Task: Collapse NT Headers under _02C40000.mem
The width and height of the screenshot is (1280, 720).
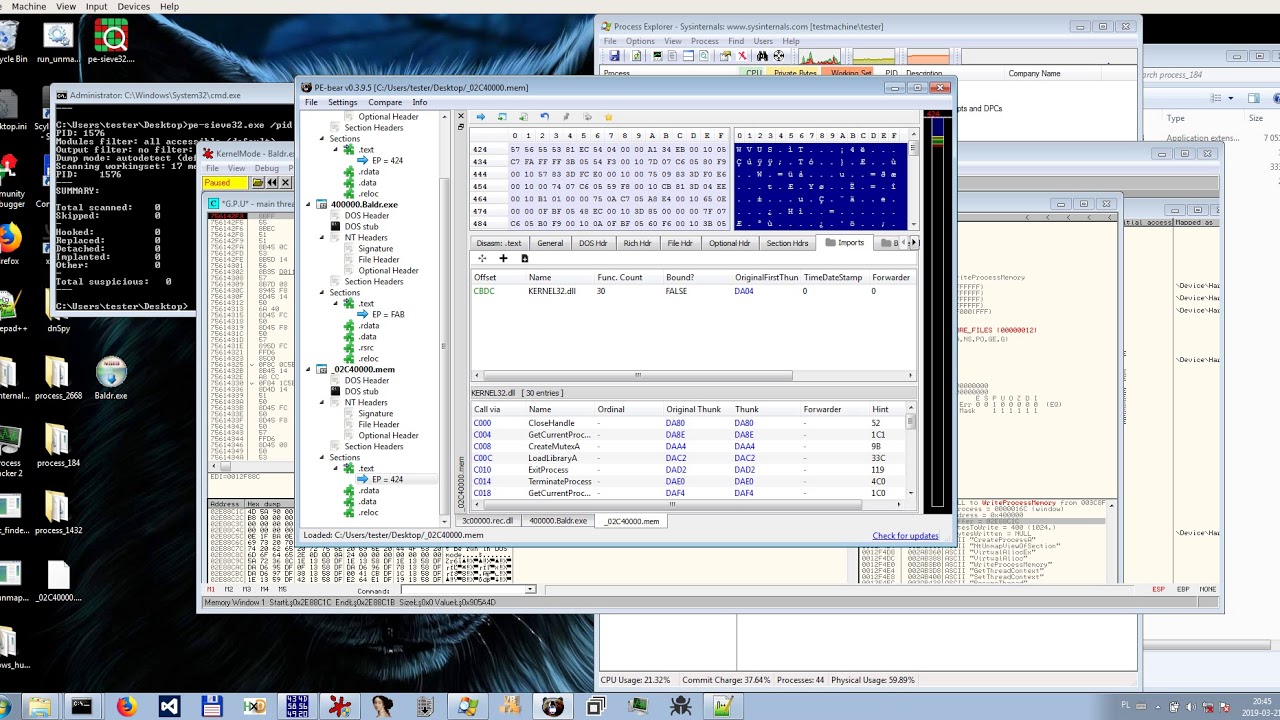Action: pyautogui.click(x=323, y=402)
